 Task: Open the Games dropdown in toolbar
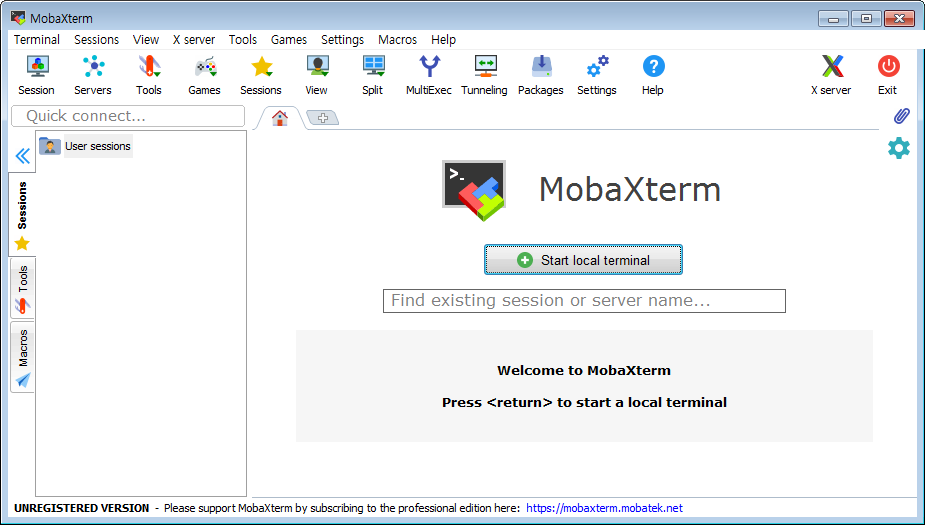click(204, 75)
